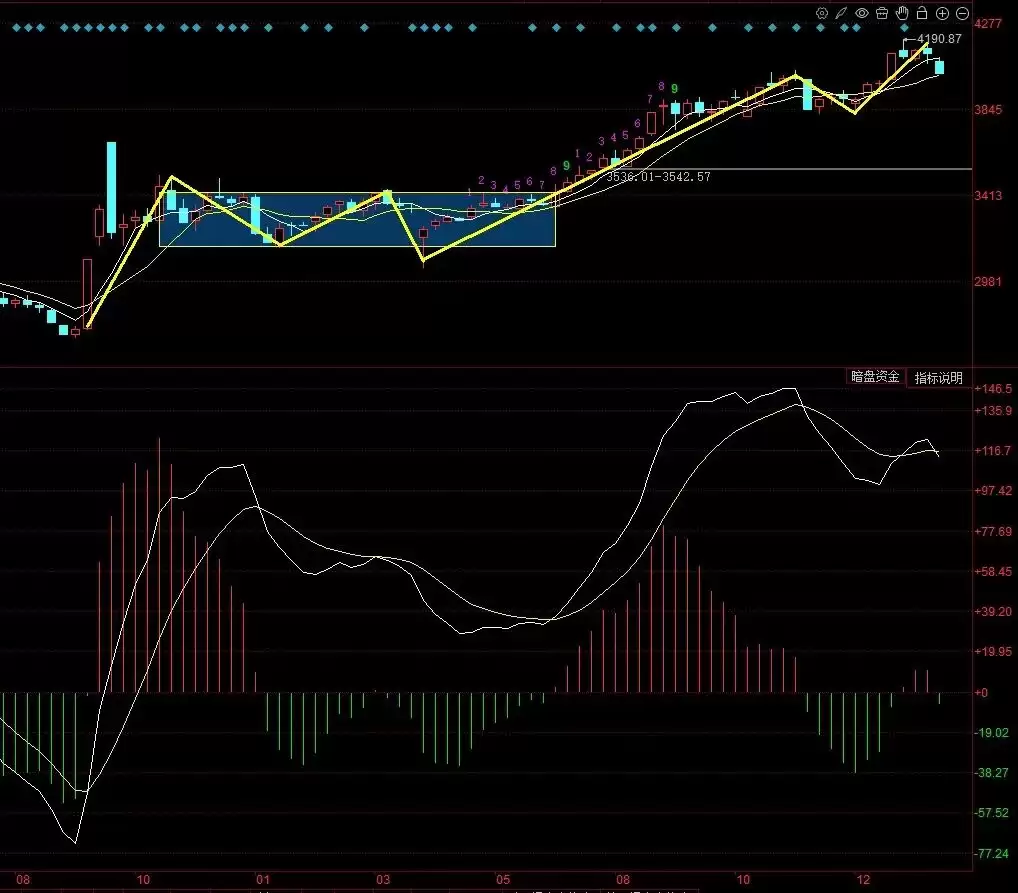Viewport: 1018px width, 893px height.
Task: Open the 指标说明 indicator help panel
Action: 938,378
